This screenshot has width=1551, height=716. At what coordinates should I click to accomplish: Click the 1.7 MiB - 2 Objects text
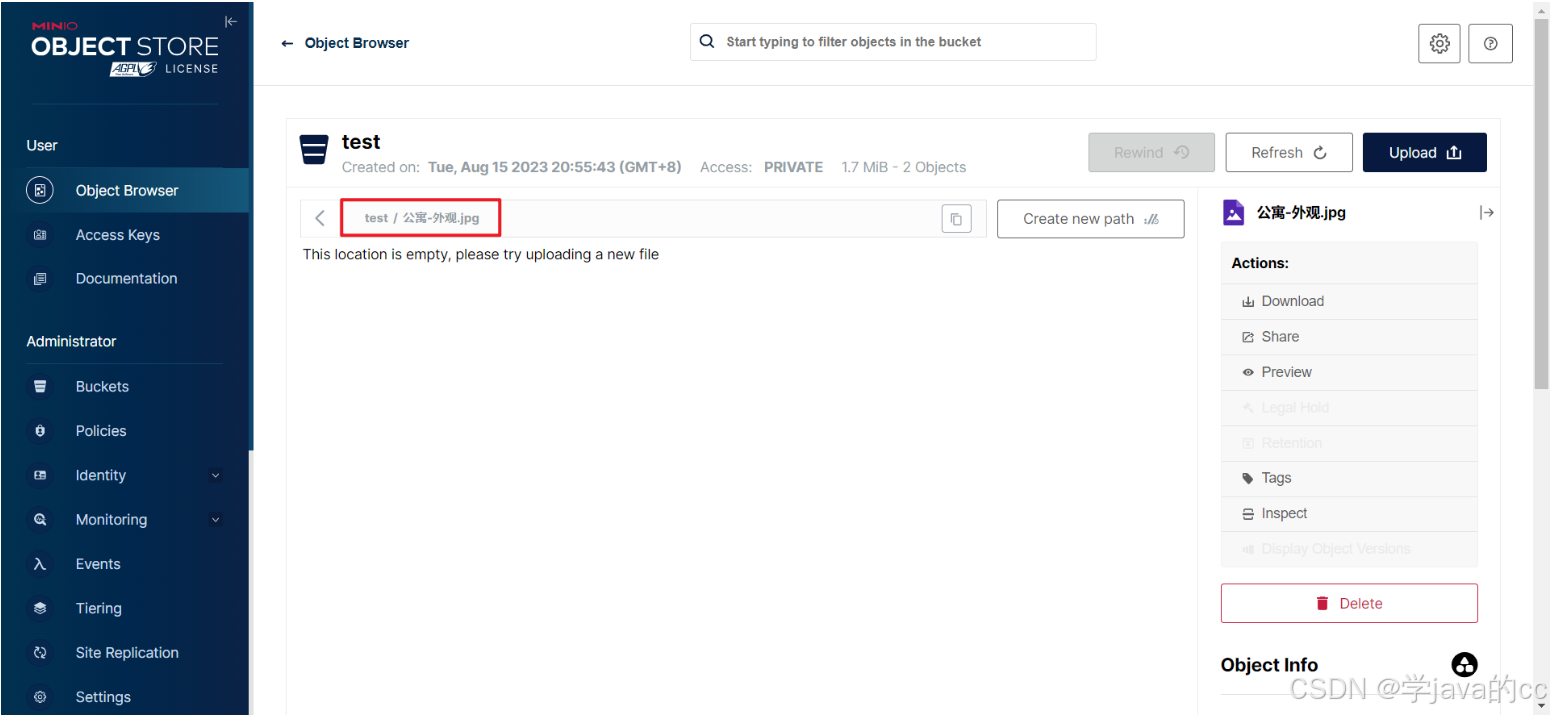pyautogui.click(x=904, y=167)
